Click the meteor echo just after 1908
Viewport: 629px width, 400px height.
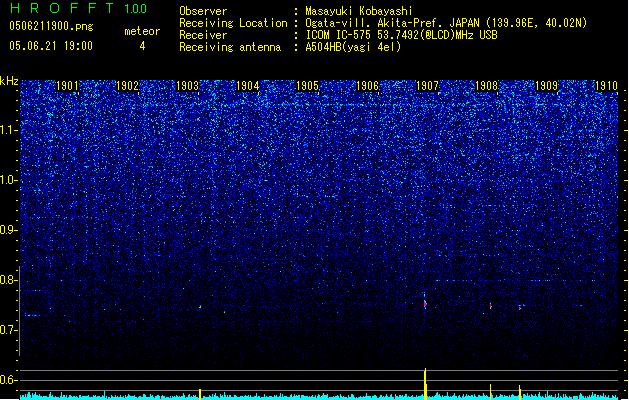pyautogui.click(x=490, y=306)
